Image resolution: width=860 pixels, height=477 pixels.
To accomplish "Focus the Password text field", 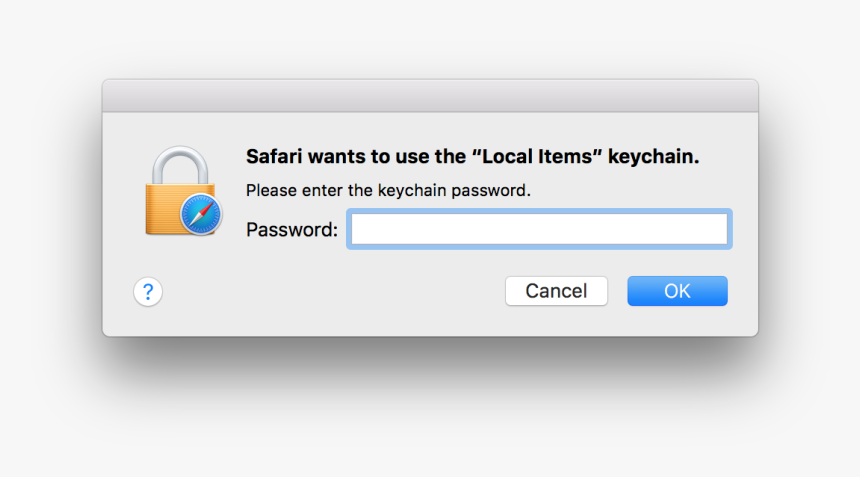I will coord(539,229).
